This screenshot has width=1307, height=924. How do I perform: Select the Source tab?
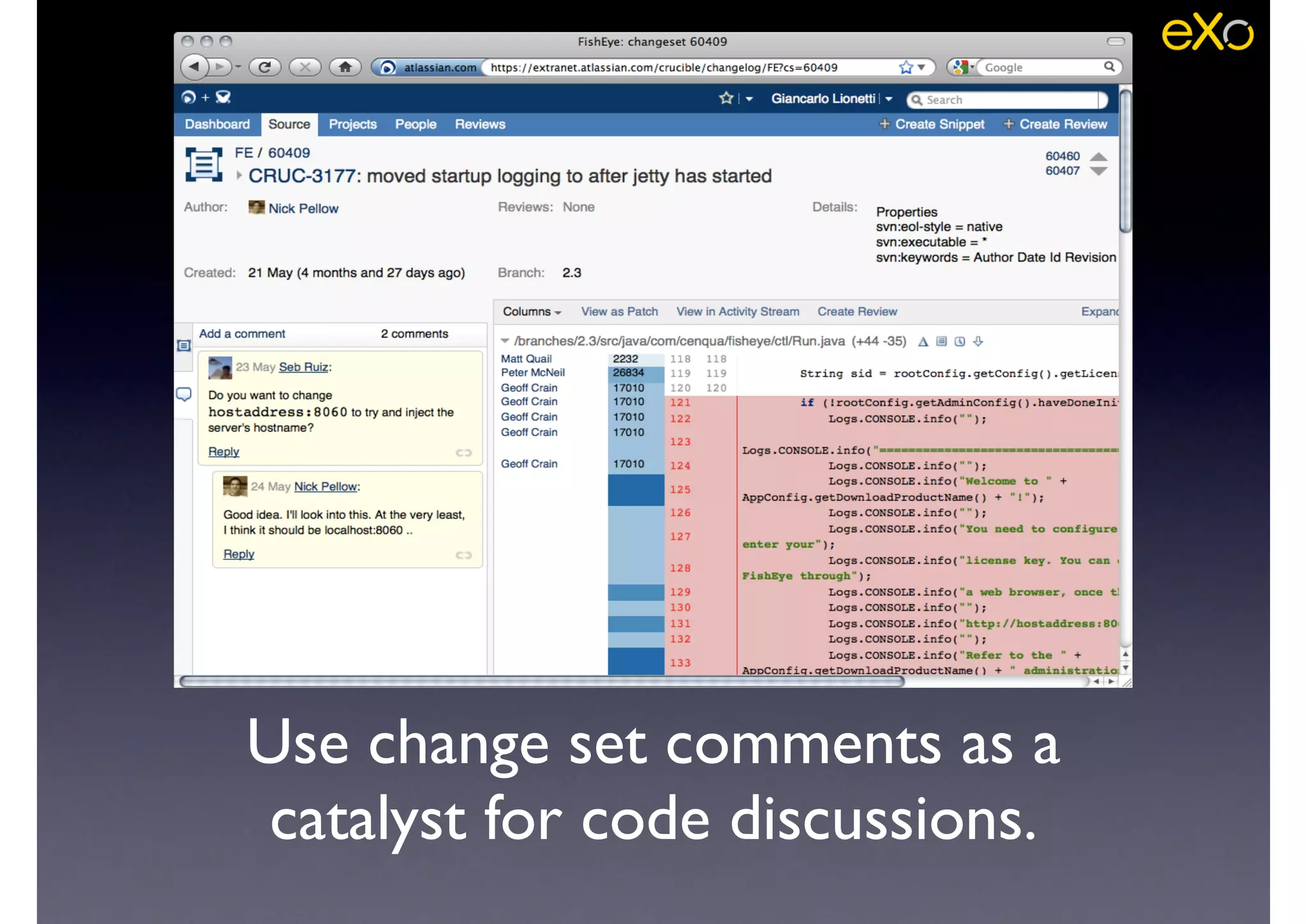click(x=289, y=124)
